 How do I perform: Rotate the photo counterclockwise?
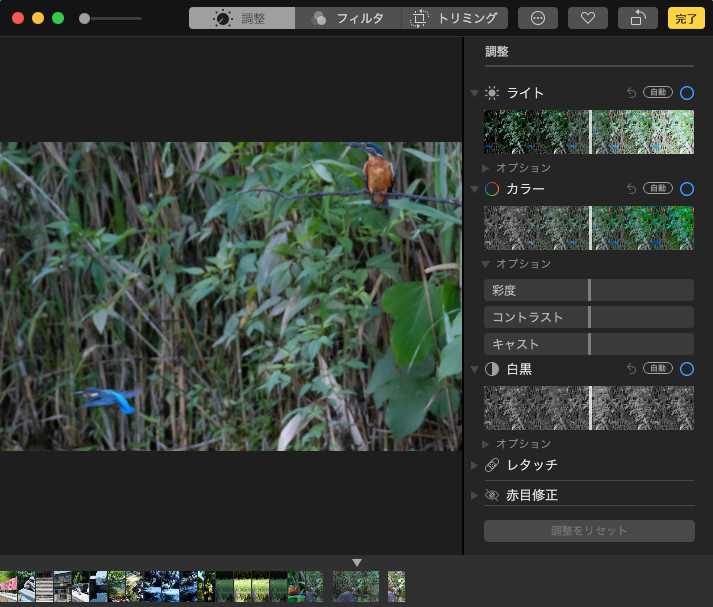point(638,18)
